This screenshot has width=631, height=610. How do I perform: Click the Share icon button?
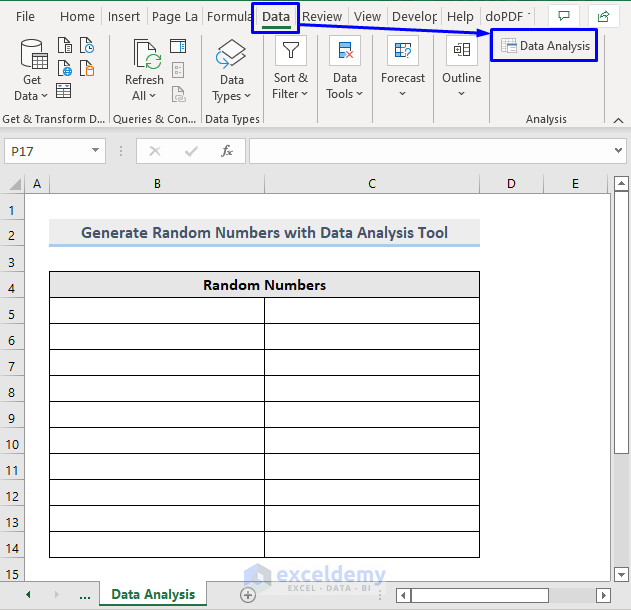click(603, 16)
